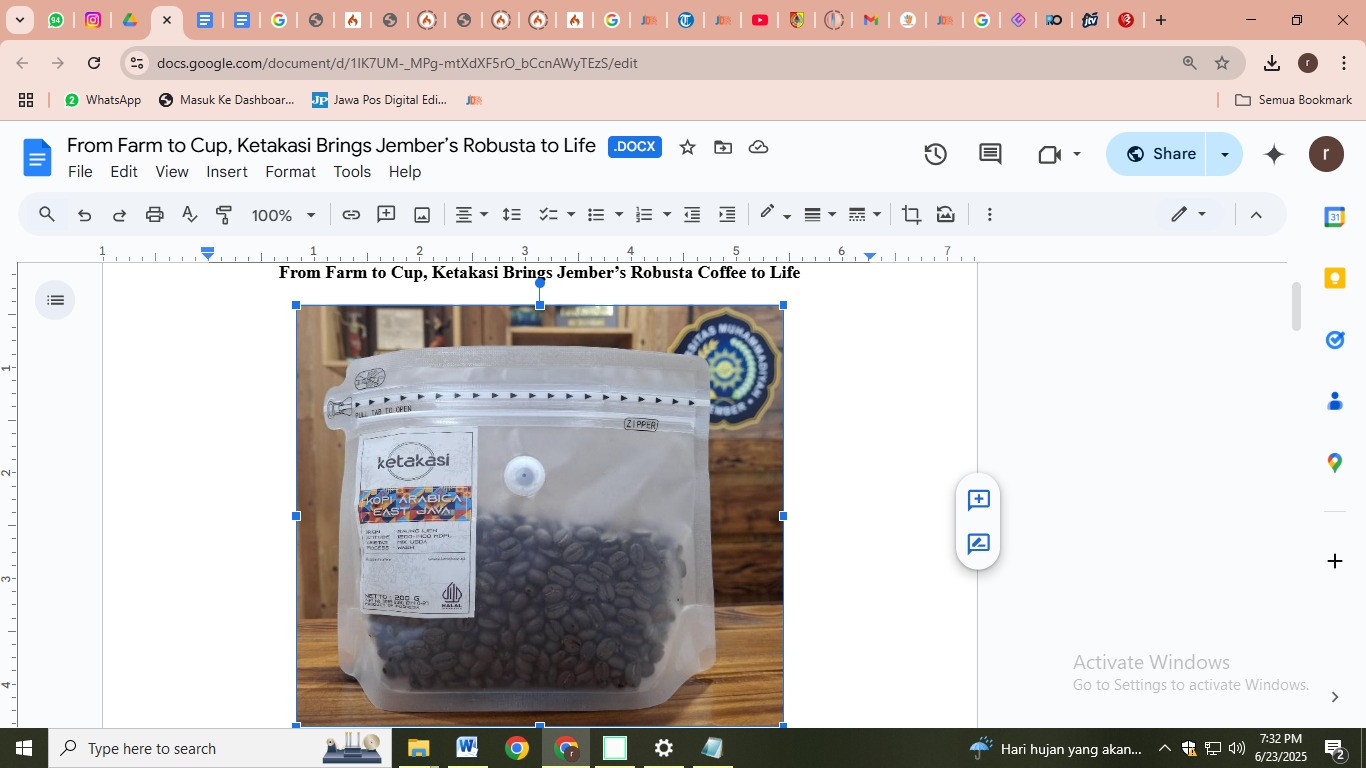This screenshot has width=1366, height=768.
Task: Open Contacts side panel
Action: (x=1334, y=401)
